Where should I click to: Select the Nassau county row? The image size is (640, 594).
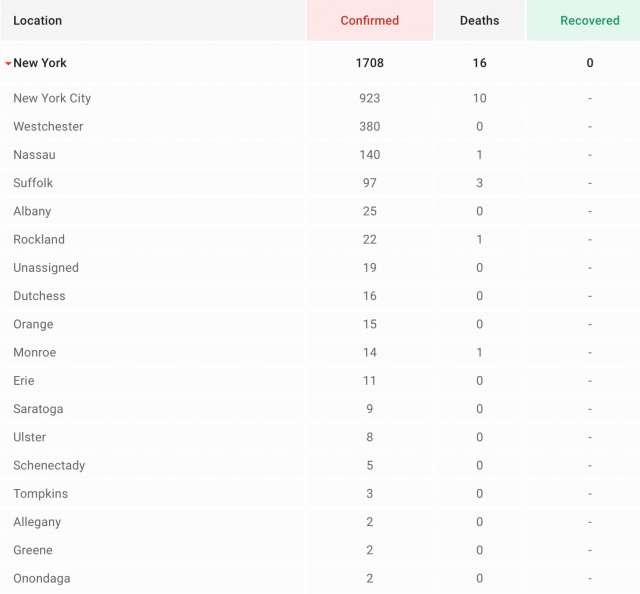[34, 155]
